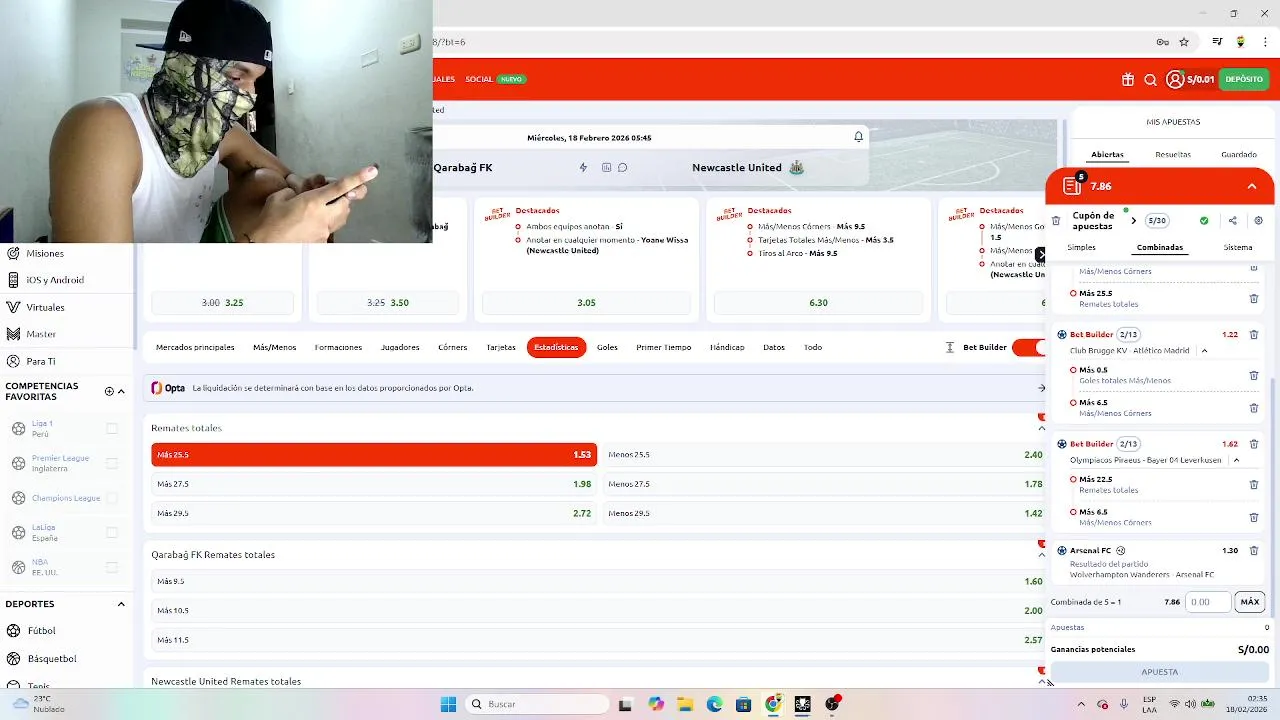Open the match statistics icon next to lightning

[606, 167]
